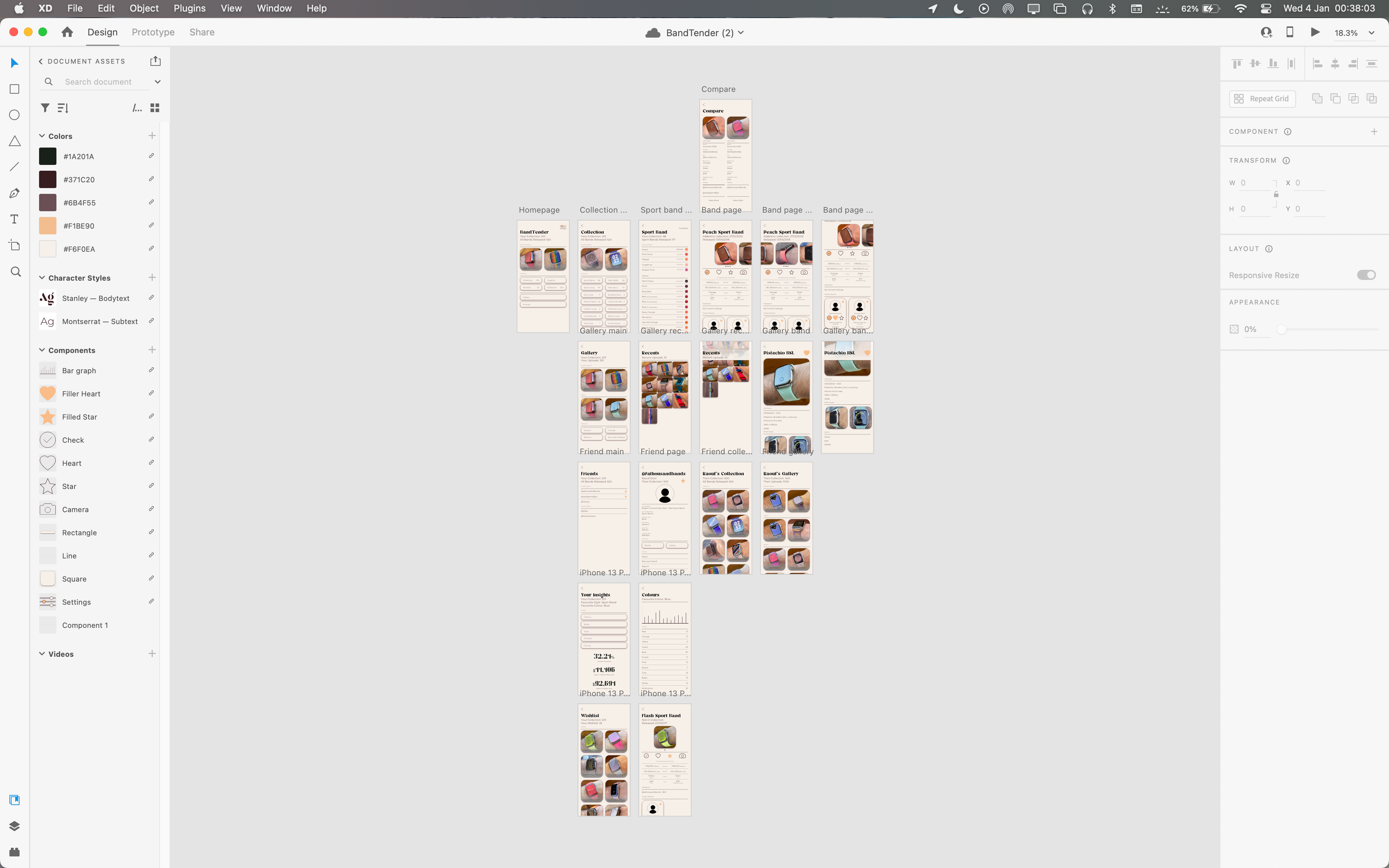1389x868 pixels.
Task: Open the search filter dropdown arrow
Action: (157, 81)
